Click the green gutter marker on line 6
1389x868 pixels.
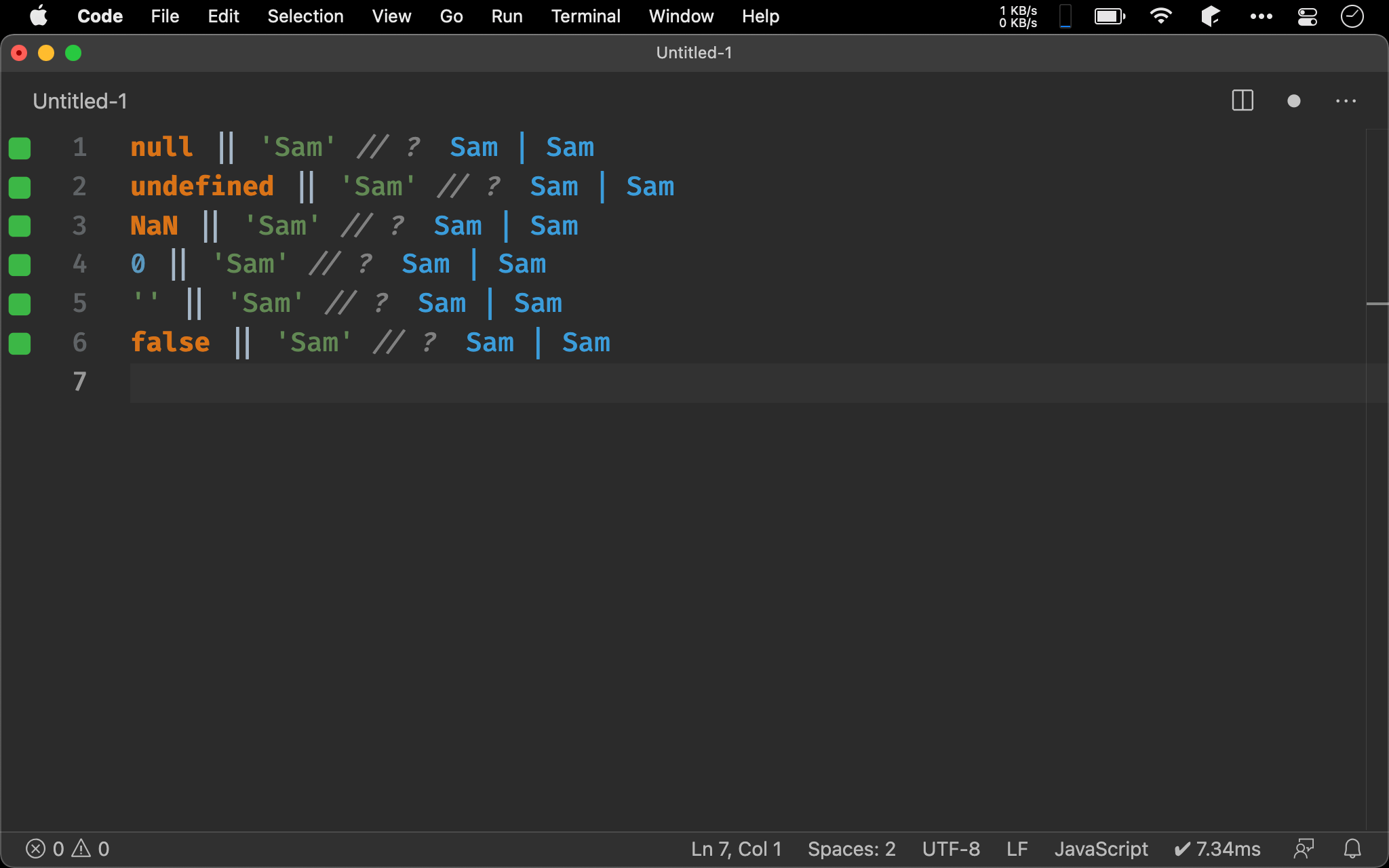[x=20, y=343]
